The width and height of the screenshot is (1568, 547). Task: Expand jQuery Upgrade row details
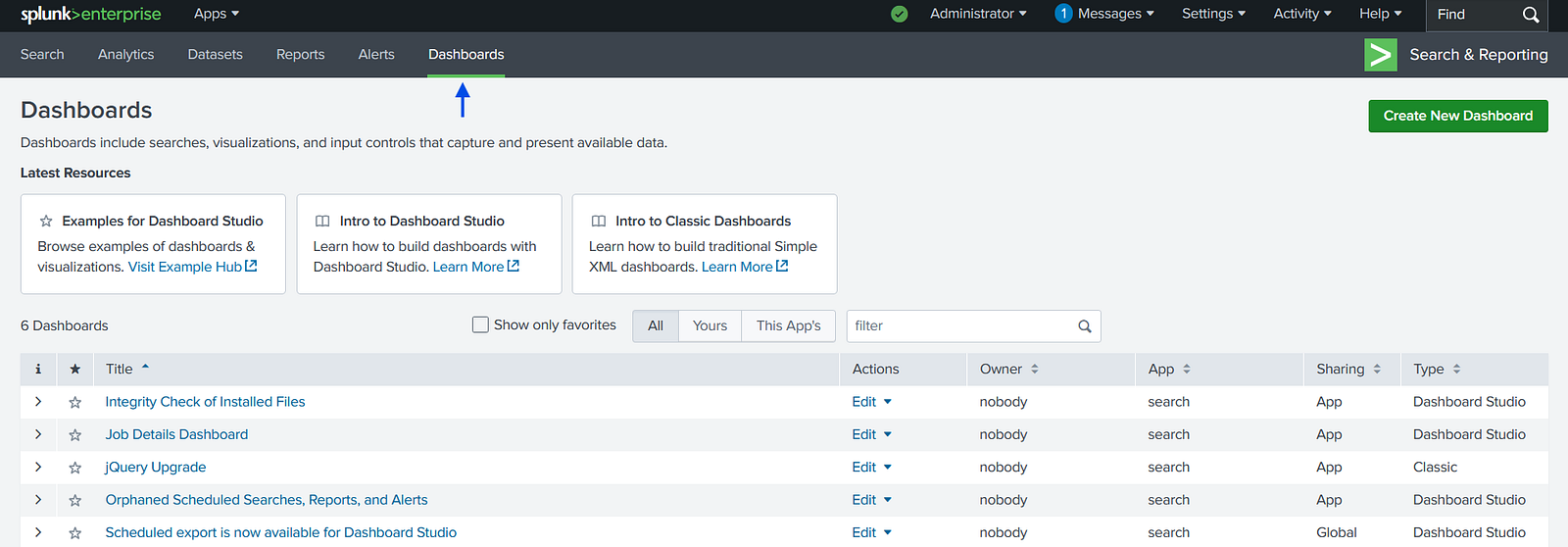(x=38, y=468)
